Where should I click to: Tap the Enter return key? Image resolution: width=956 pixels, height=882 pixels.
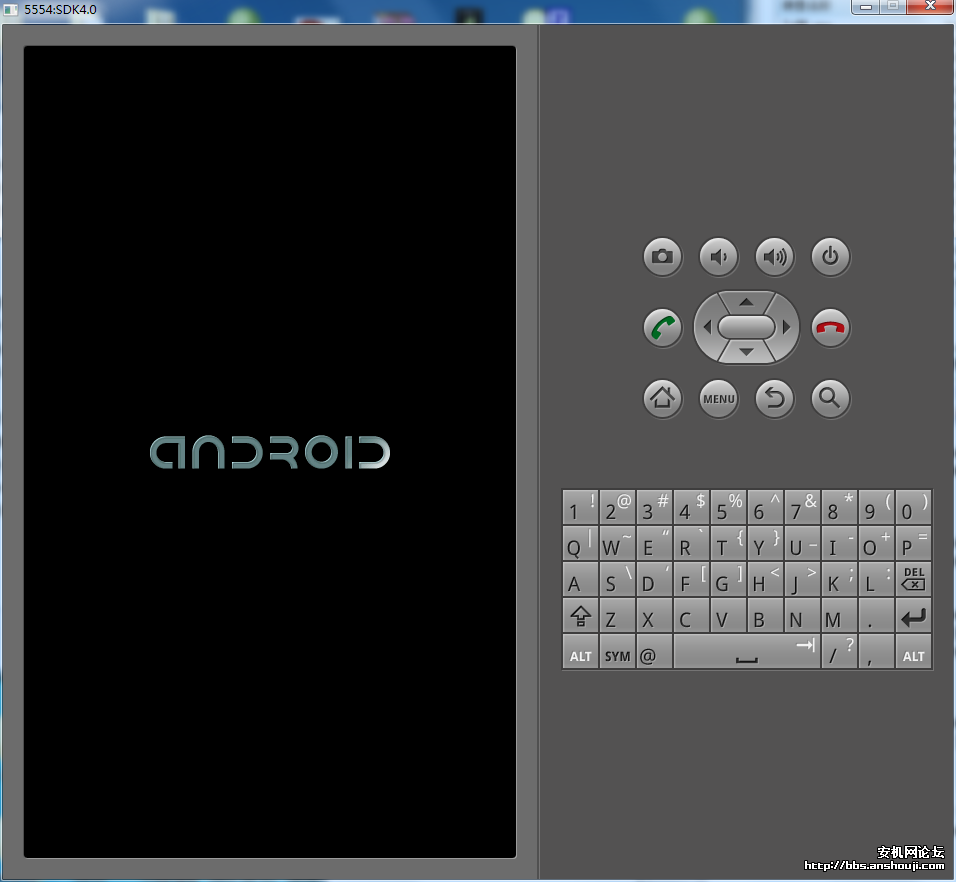click(x=913, y=616)
